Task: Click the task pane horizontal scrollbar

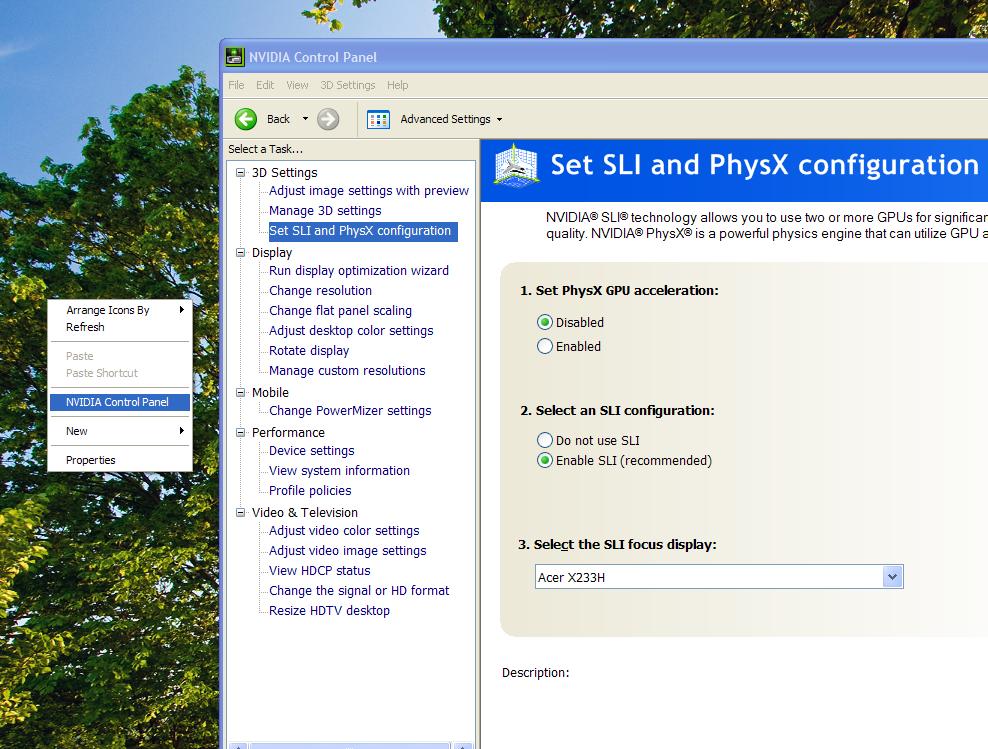Action: (x=350, y=746)
